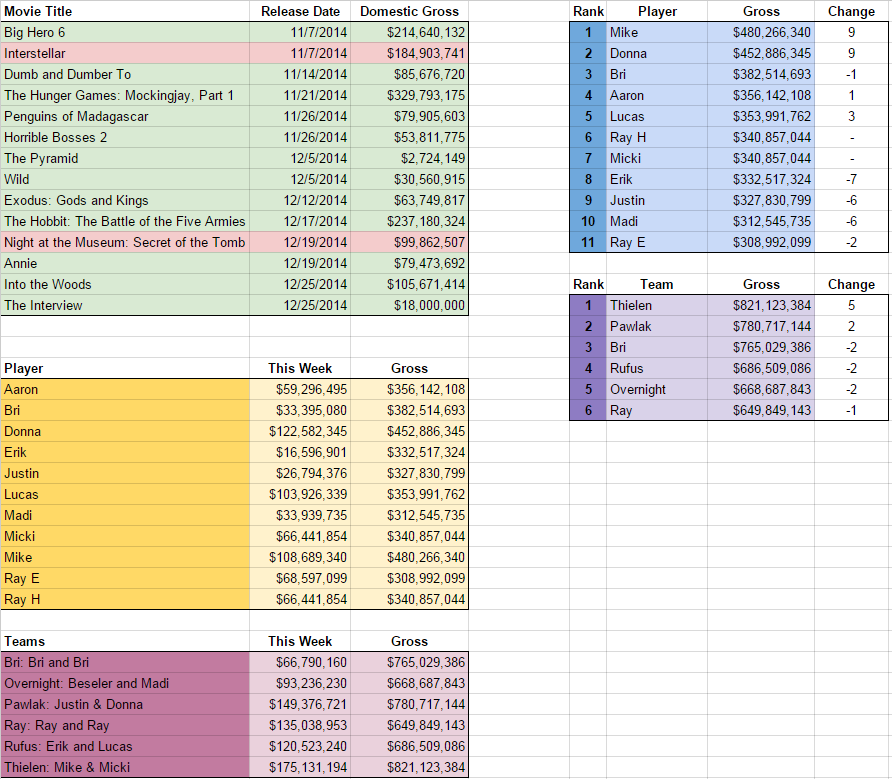892x779 pixels.
Task: Select Overnight in the purple team ranking
Action: pos(656,390)
